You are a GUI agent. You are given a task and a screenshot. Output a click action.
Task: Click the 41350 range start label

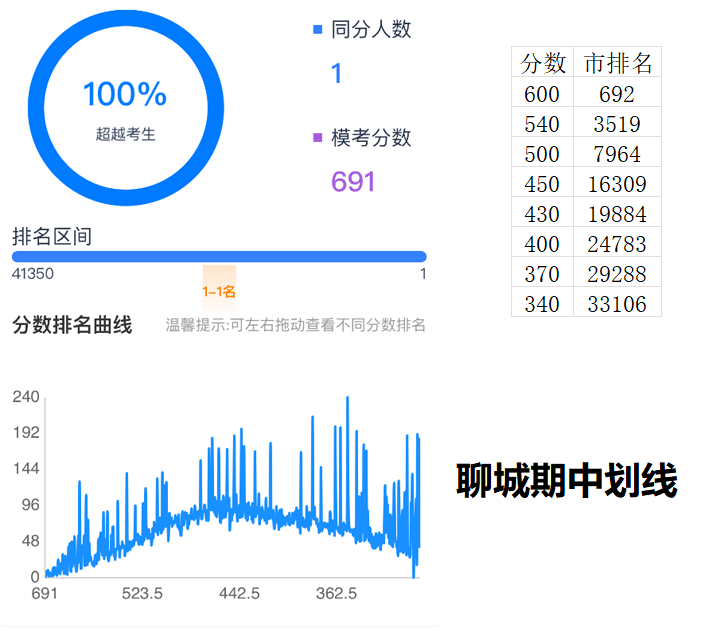click(32, 274)
